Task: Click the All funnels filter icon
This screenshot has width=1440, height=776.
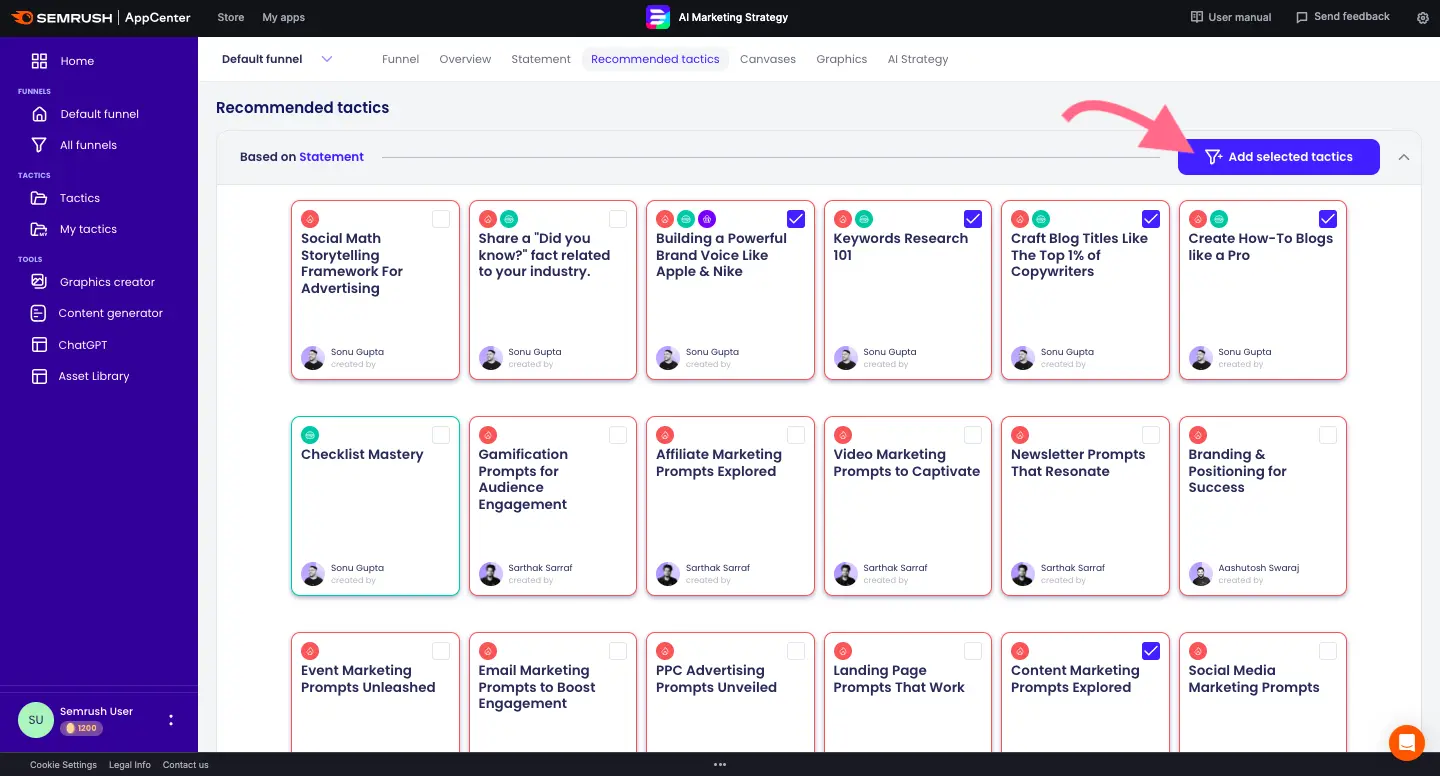Action: pyautogui.click(x=39, y=145)
